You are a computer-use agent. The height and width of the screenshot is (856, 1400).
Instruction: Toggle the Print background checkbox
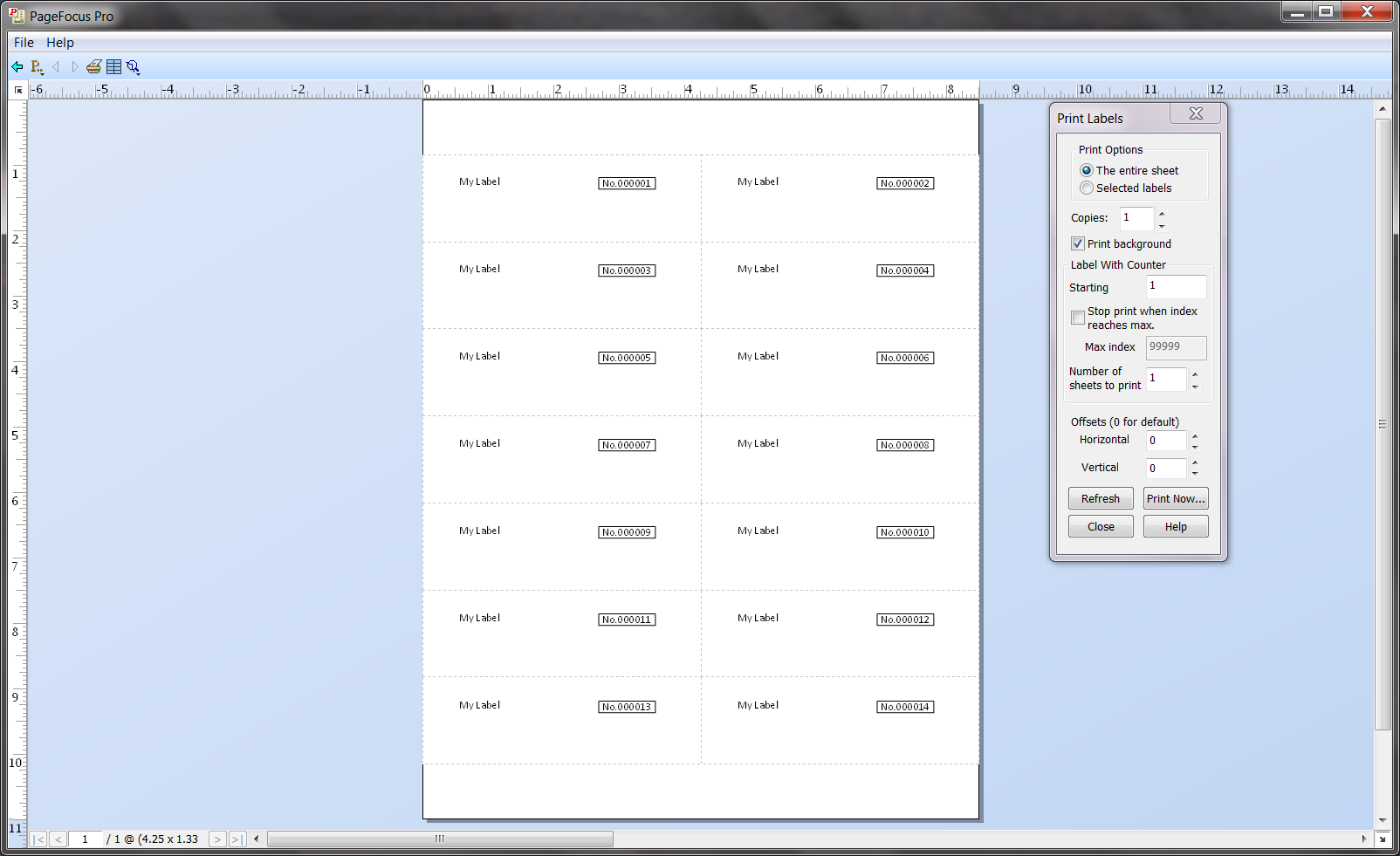pyautogui.click(x=1078, y=243)
